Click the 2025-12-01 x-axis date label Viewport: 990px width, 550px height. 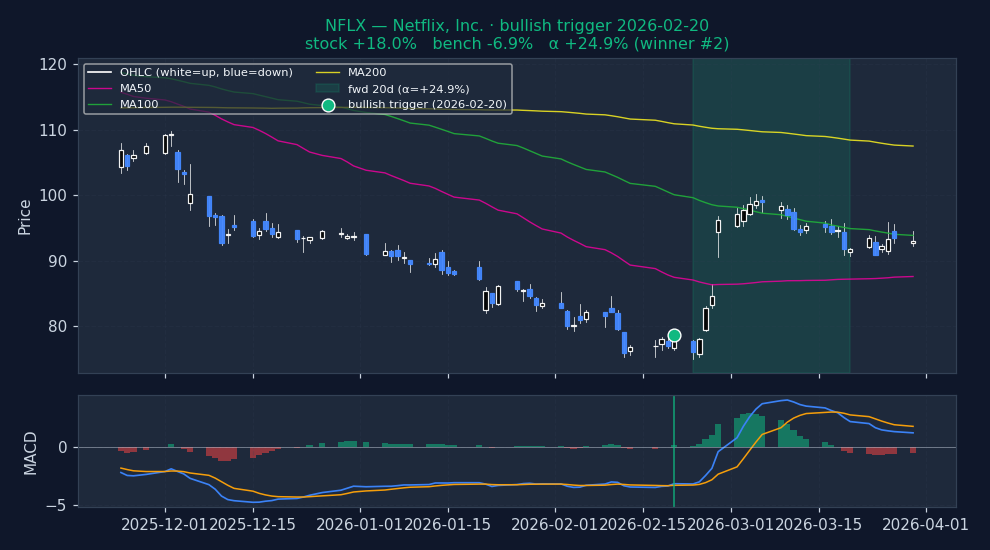click(x=165, y=525)
